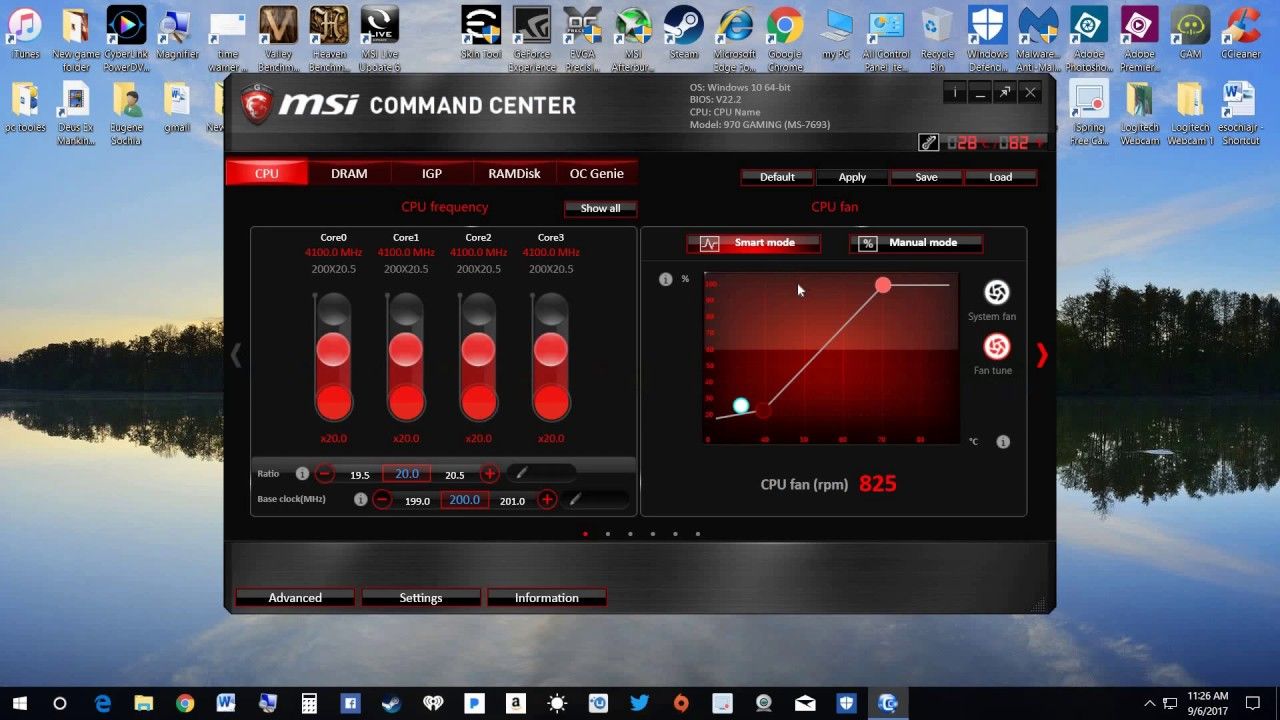Go to next panel with right red arrow
This screenshot has width=1280, height=720.
click(x=1042, y=355)
